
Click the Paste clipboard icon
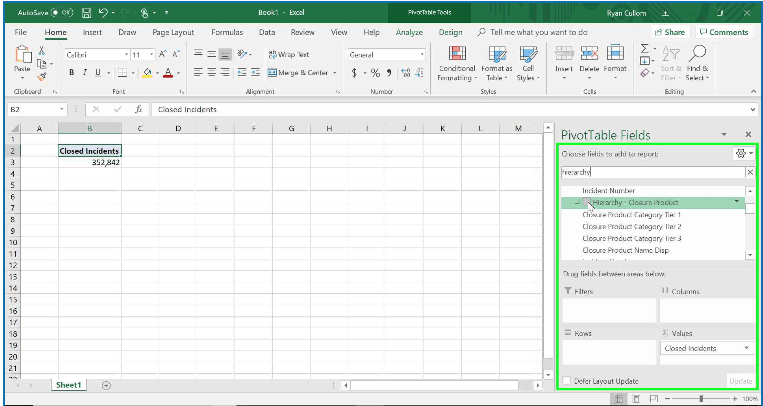point(22,55)
